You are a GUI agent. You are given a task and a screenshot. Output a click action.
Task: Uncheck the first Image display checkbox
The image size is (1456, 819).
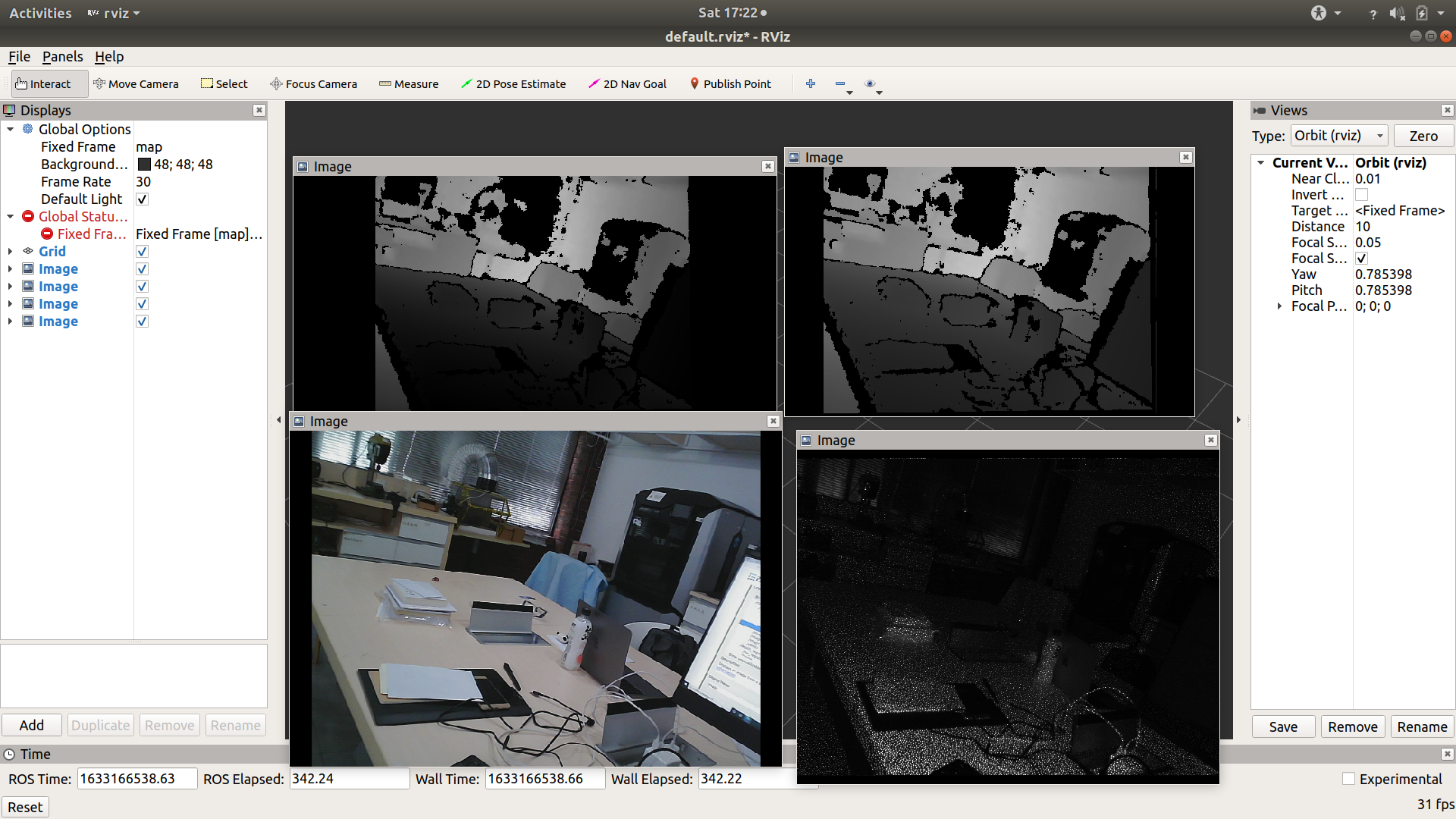tap(142, 269)
